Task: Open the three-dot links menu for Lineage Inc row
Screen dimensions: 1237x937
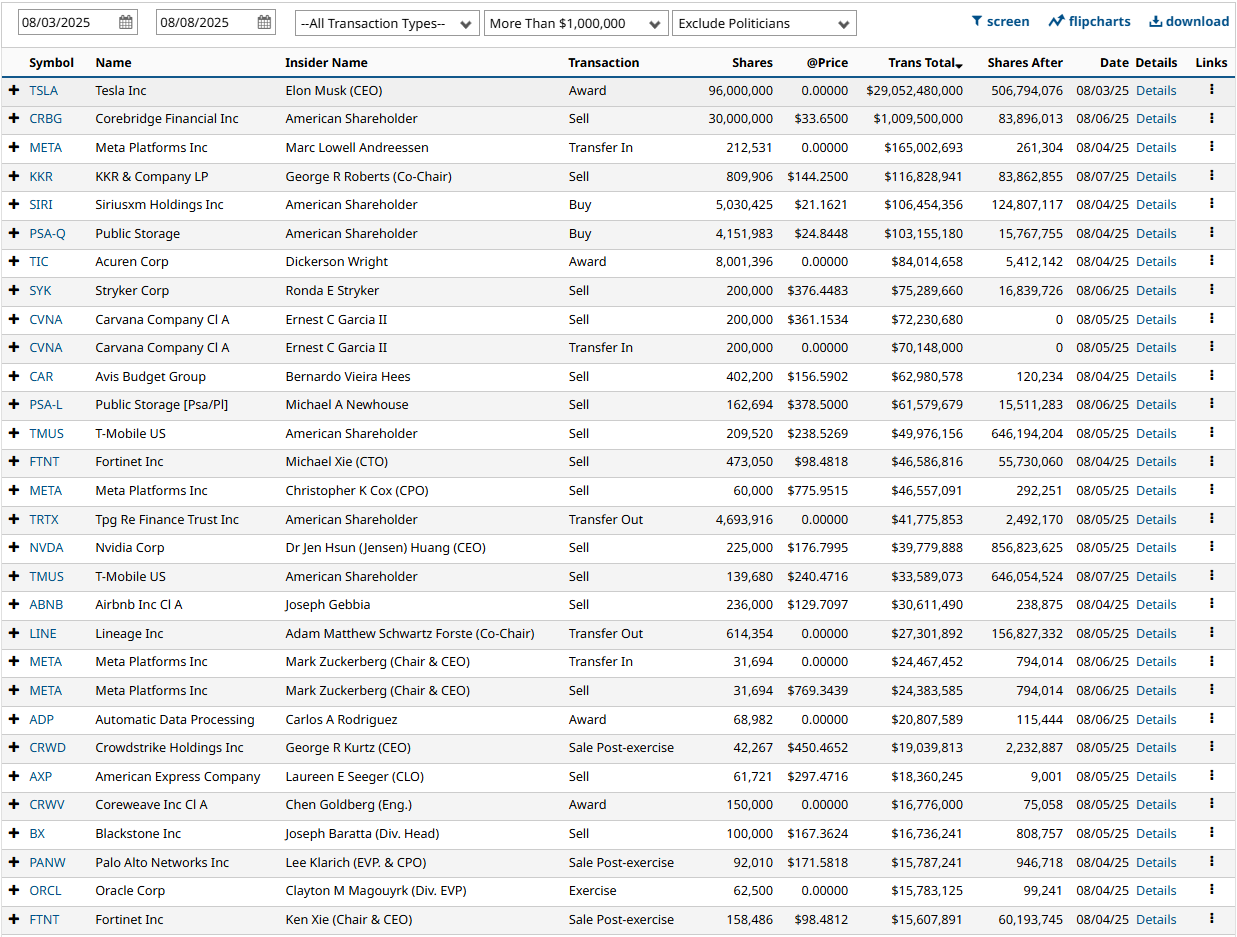Action: click(1211, 633)
